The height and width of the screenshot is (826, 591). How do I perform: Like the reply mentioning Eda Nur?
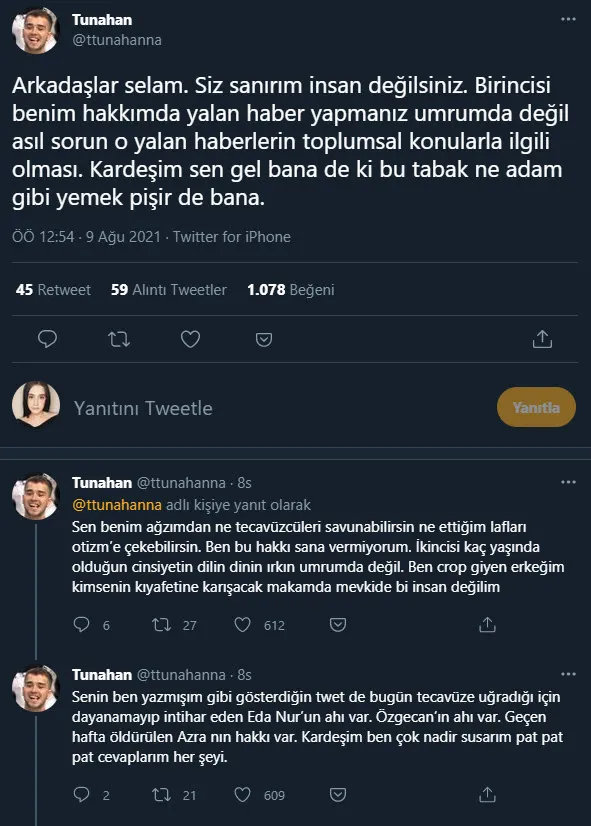(x=243, y=795)
